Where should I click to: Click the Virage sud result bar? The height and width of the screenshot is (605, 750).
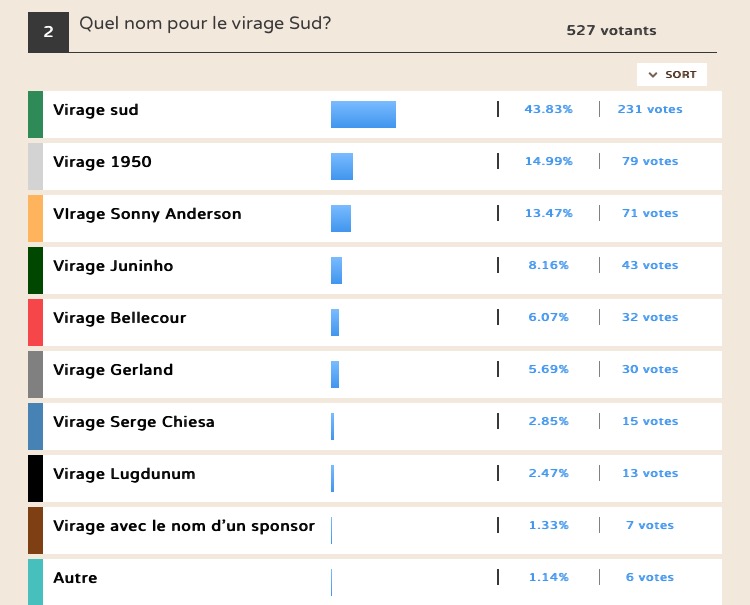364,114
